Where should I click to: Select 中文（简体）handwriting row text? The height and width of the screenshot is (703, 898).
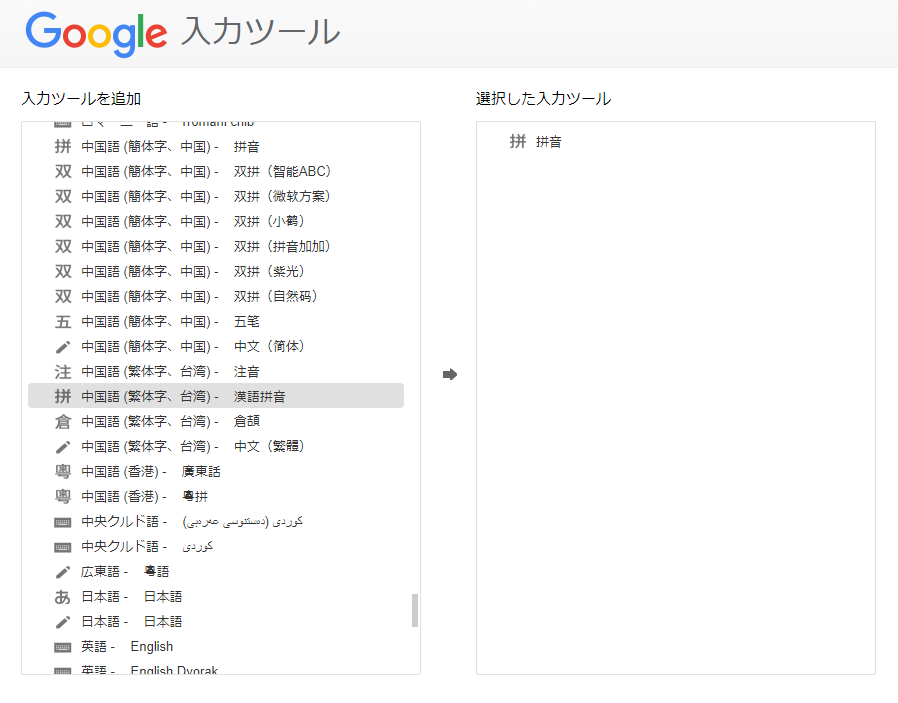coord(193,347)
